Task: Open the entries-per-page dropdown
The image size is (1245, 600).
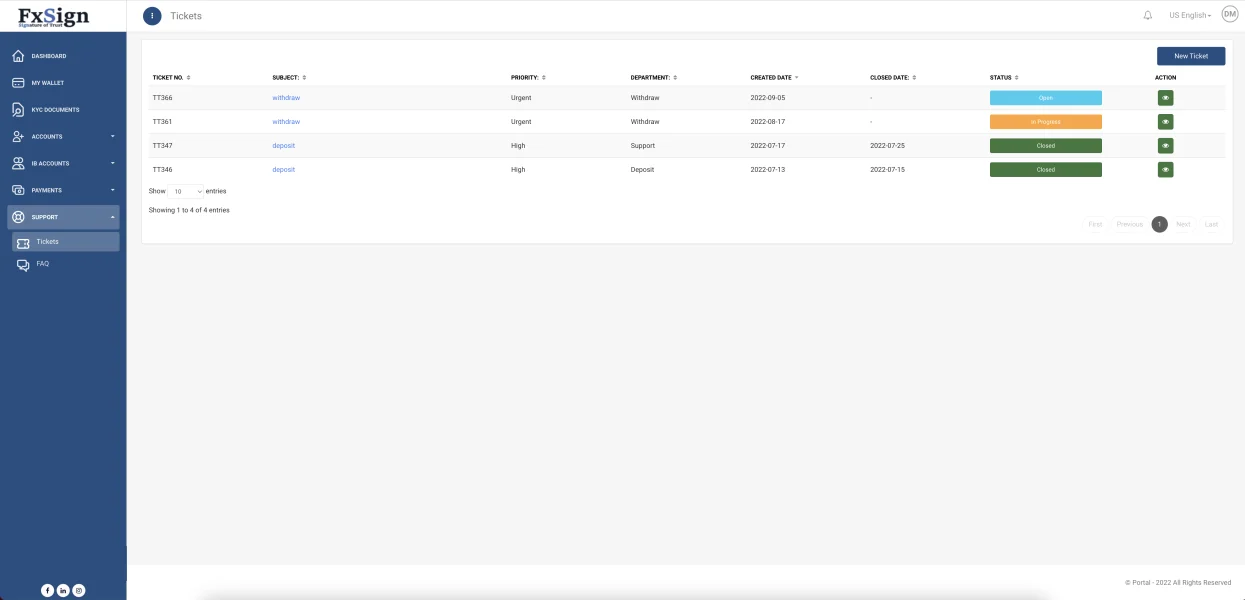Action: (x=186, y=191)
